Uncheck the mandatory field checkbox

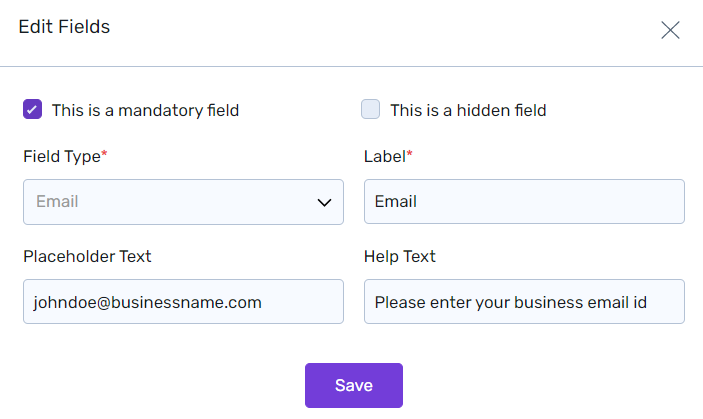33,110
